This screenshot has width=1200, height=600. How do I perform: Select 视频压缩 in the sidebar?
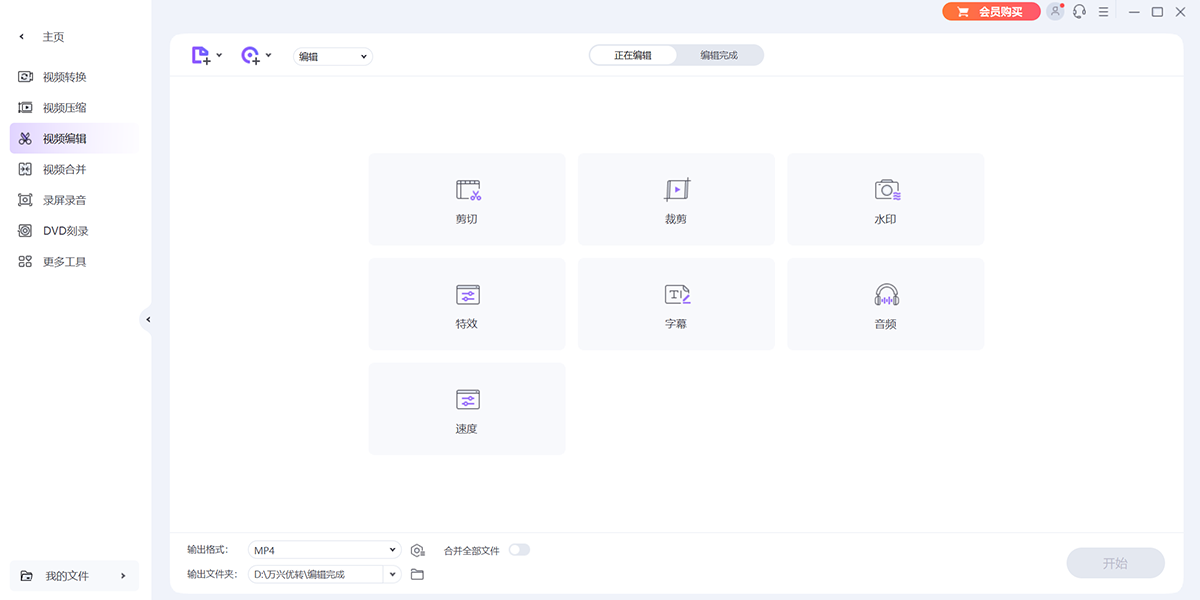pyautogui.click(x=64, y=108)
